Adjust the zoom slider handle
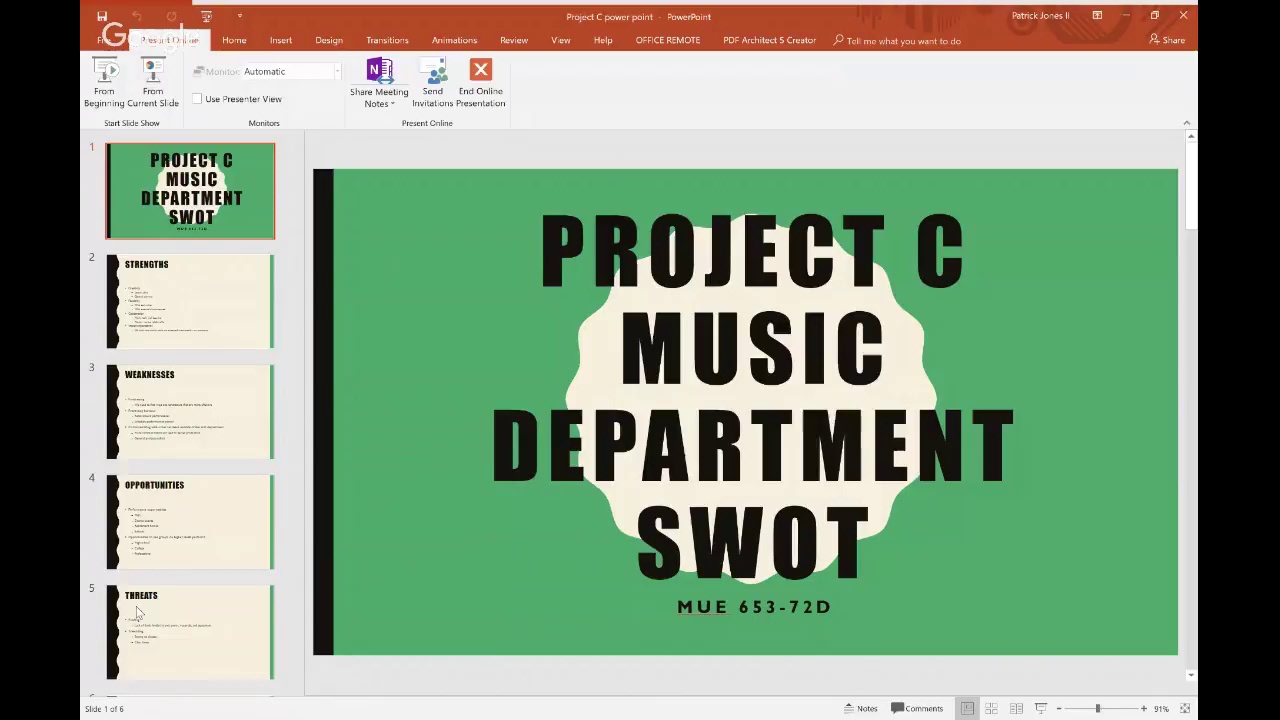1280x720 pixels. [x=1097, y=708]
